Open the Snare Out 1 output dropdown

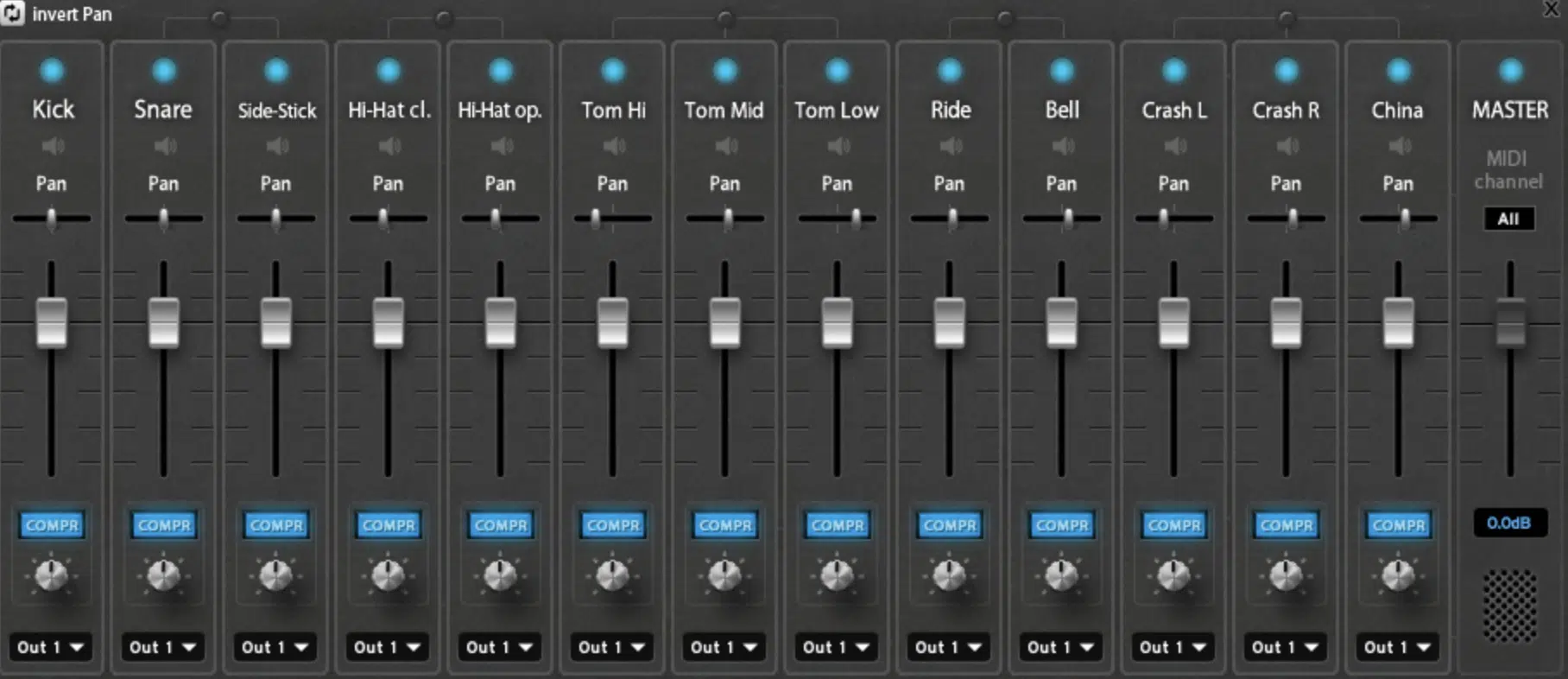pyautogui.click(x=163, y=647)
